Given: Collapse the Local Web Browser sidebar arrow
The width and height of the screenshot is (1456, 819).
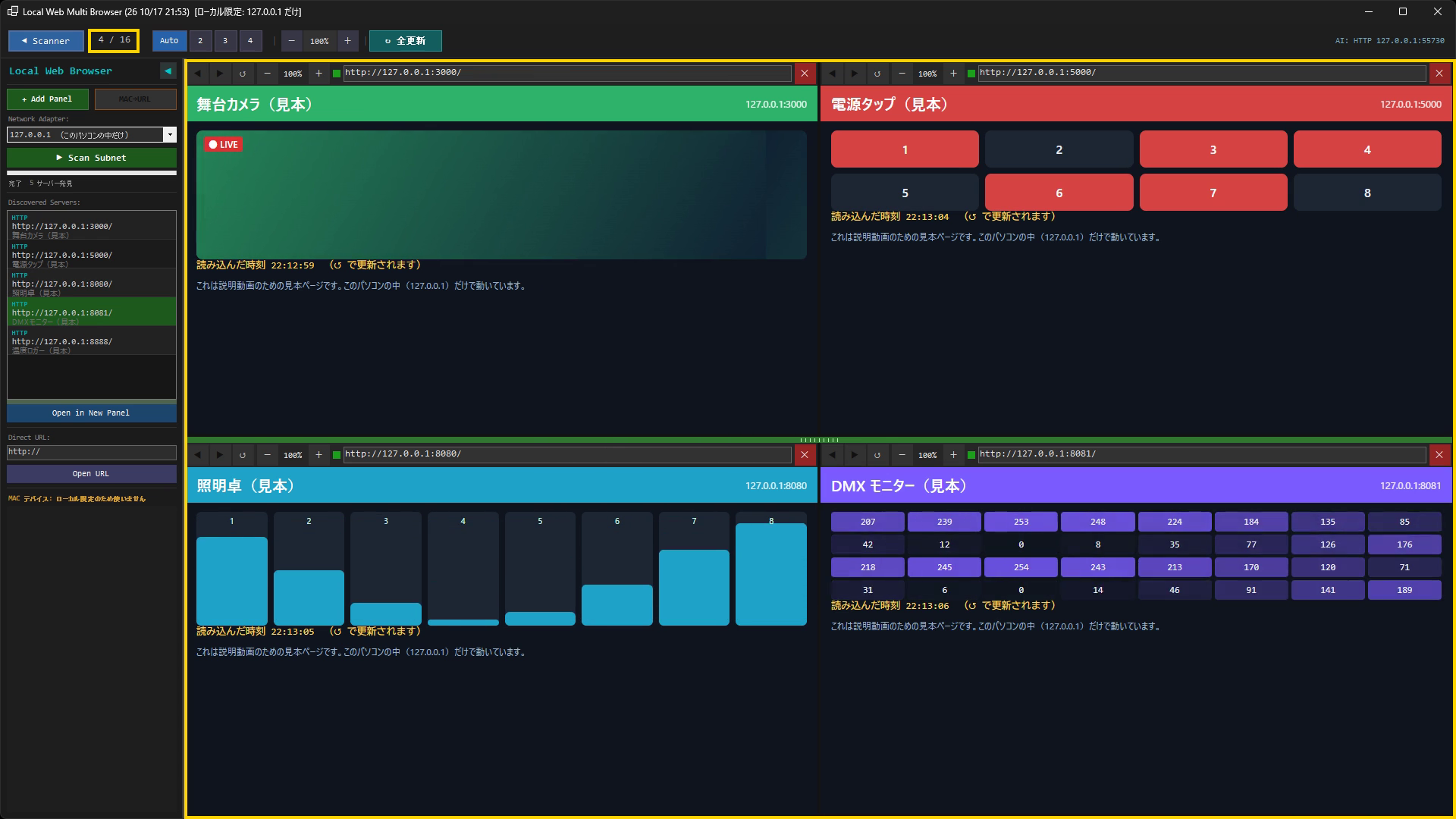Looking at the screenshot, I should click(x=168, y=71).
